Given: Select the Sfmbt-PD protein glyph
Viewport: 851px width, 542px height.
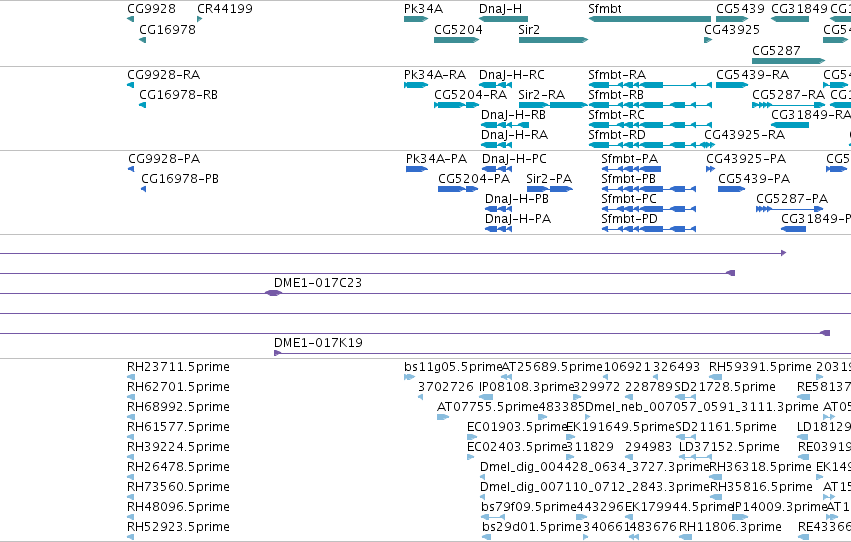Looking at the screenshot, I should 649,229.
